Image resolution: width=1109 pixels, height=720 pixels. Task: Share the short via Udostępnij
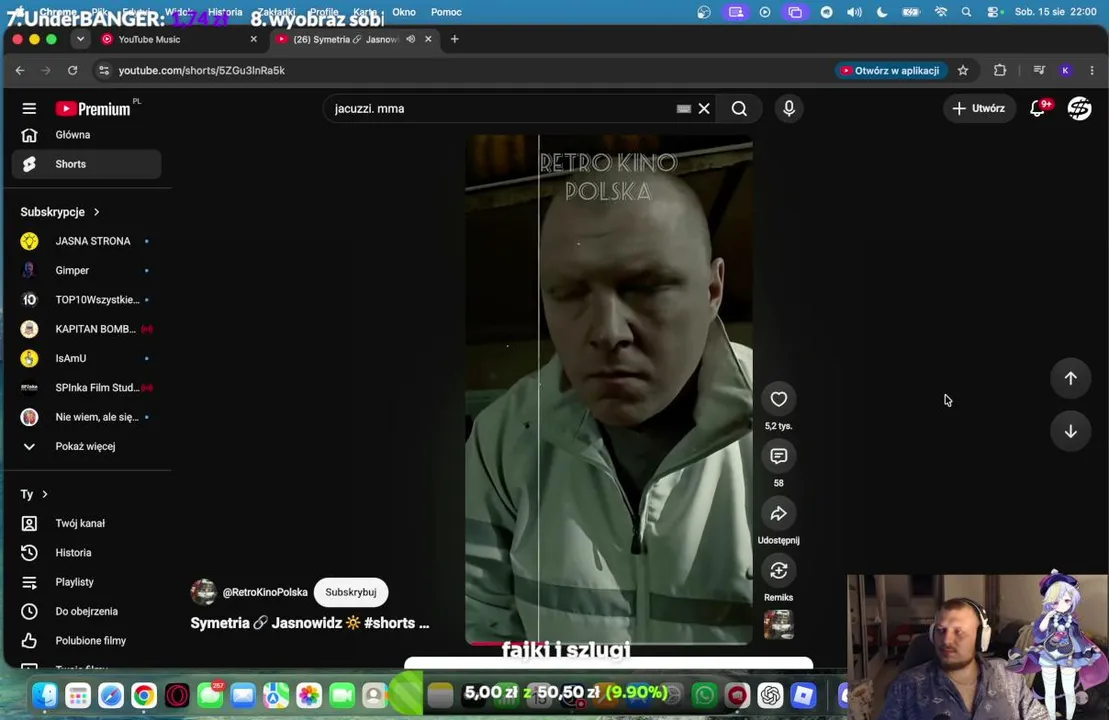click(778, 513)
